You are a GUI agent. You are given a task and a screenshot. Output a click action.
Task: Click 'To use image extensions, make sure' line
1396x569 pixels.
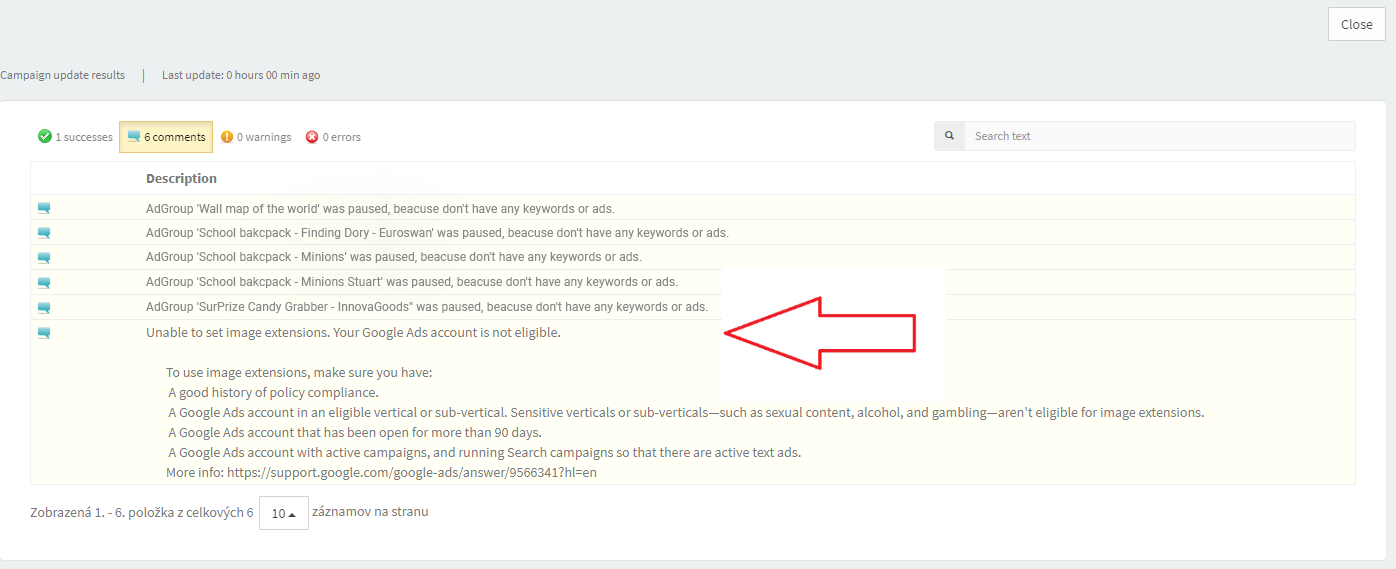coord(299,372)
